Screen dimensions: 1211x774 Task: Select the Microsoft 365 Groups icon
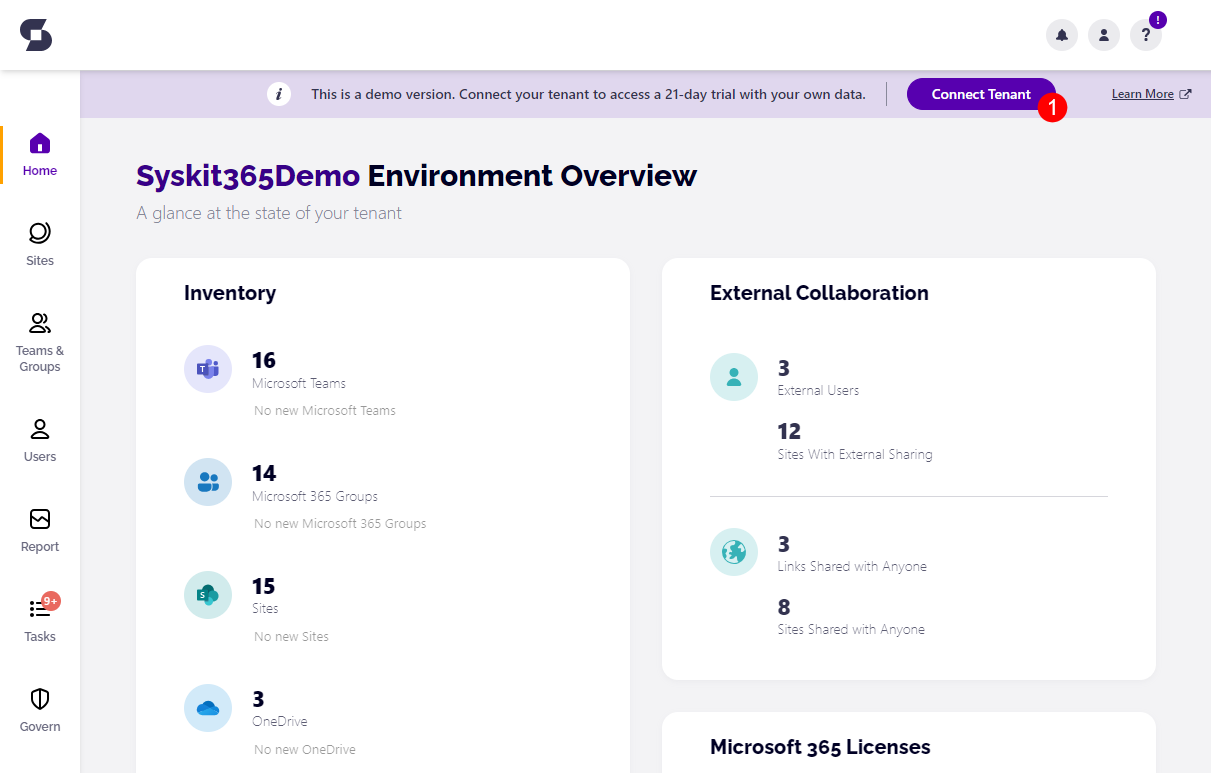(x=207, y=482)
